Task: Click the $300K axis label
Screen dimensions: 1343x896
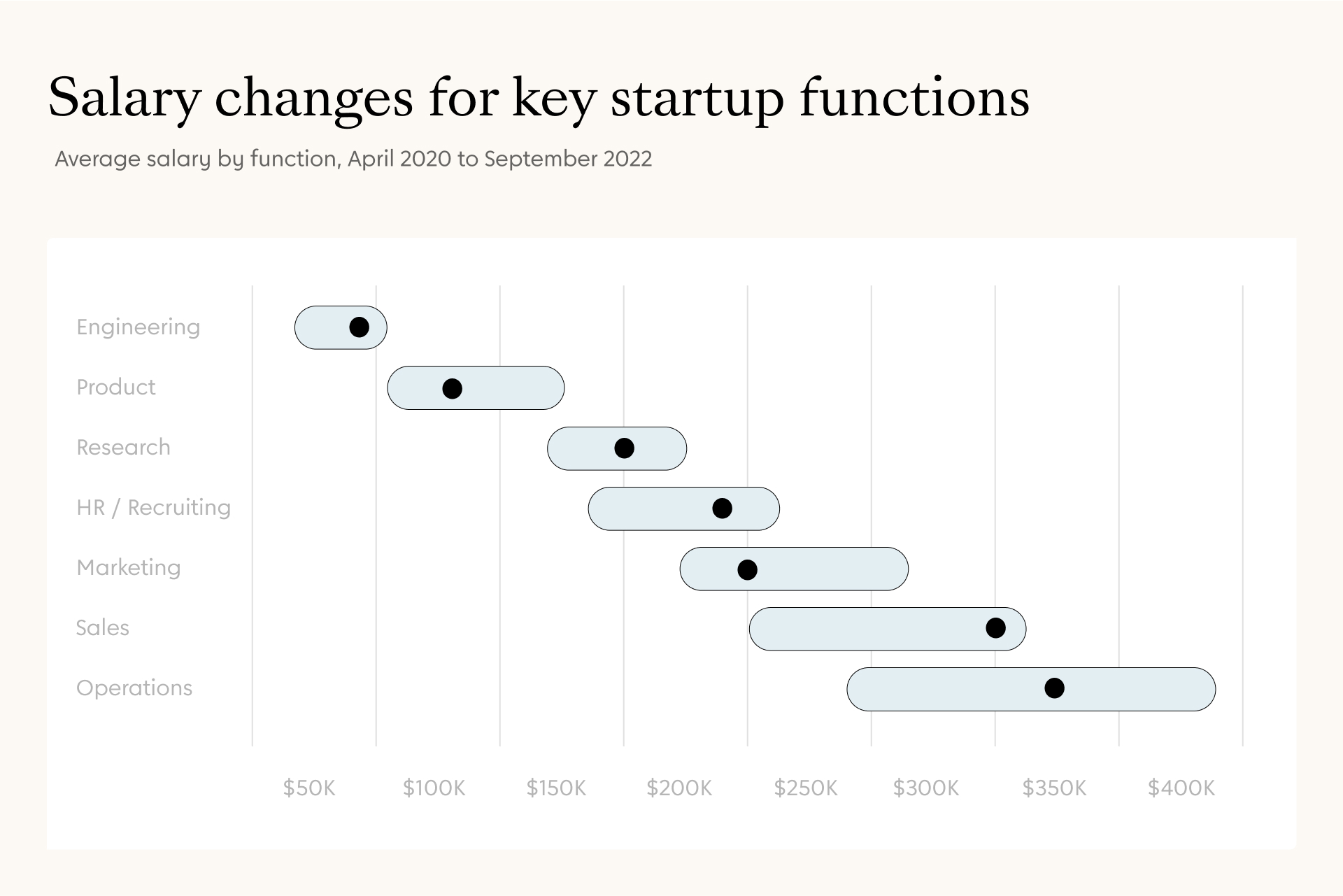Action: pos(926,788)
